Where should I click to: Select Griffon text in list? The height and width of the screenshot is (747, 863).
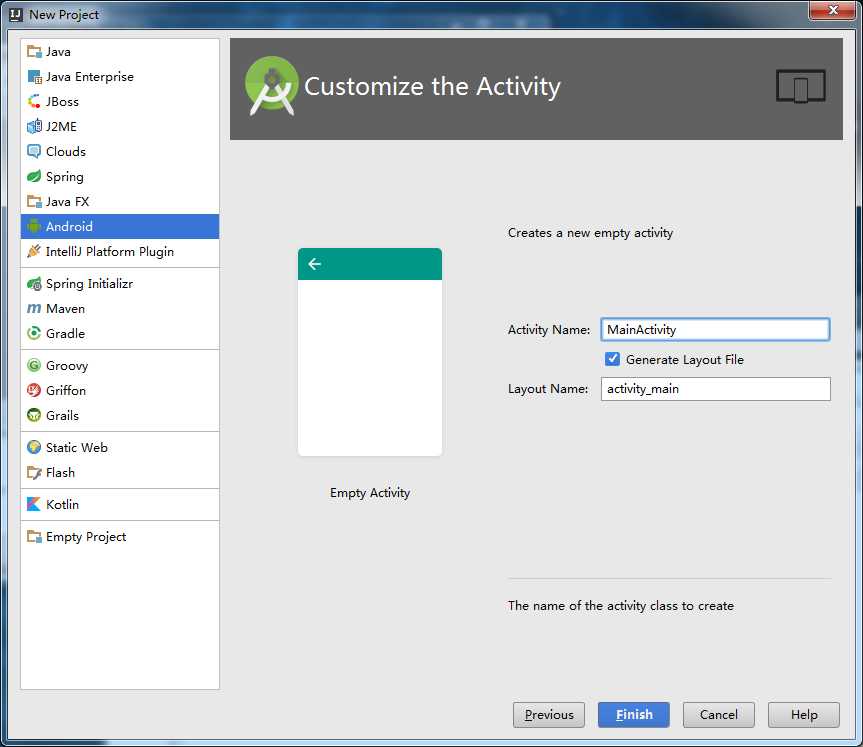coord(66,390)
